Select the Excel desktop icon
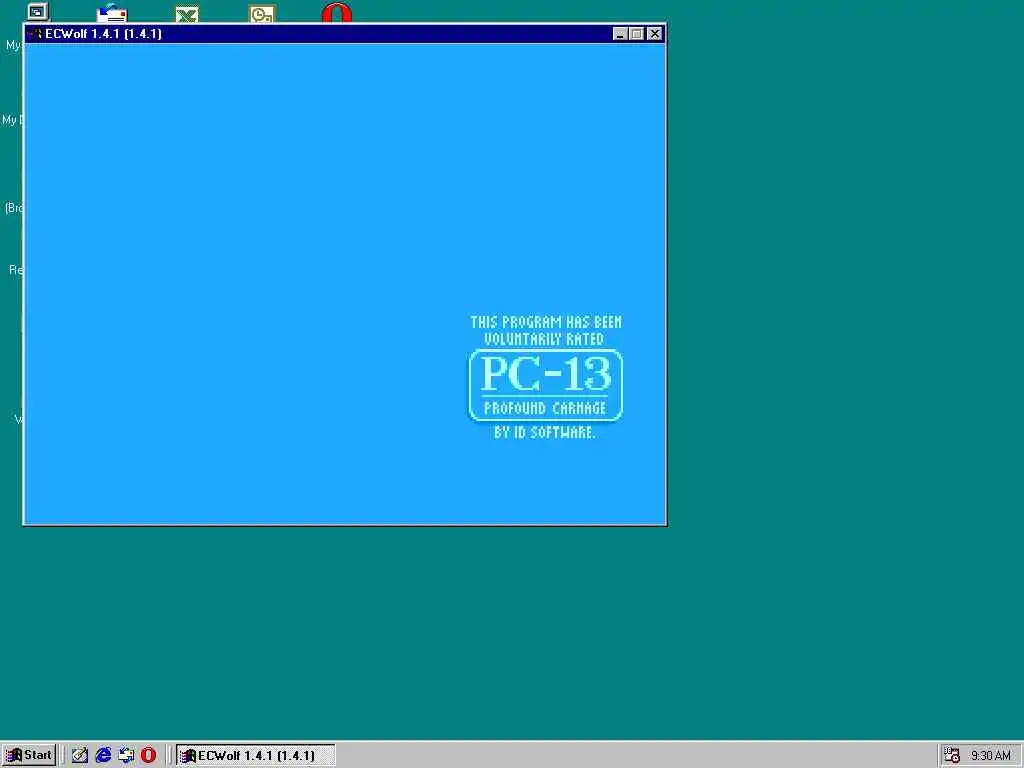 click(187, 13)
